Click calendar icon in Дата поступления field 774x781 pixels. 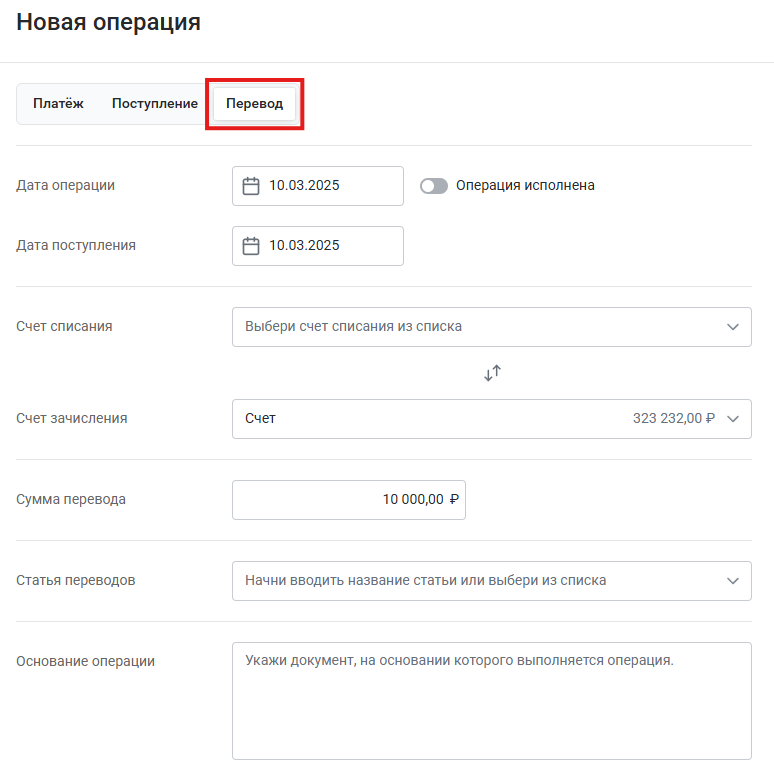point(251,246)
